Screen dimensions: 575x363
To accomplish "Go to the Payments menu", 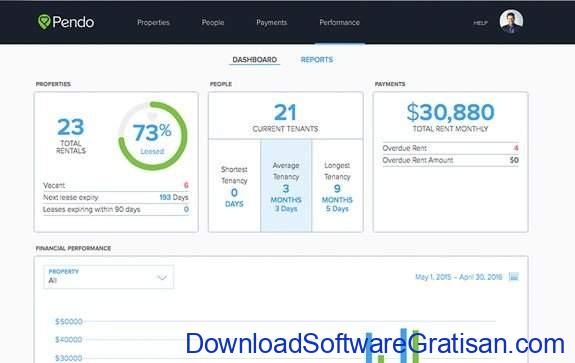I will click(271, 22).
